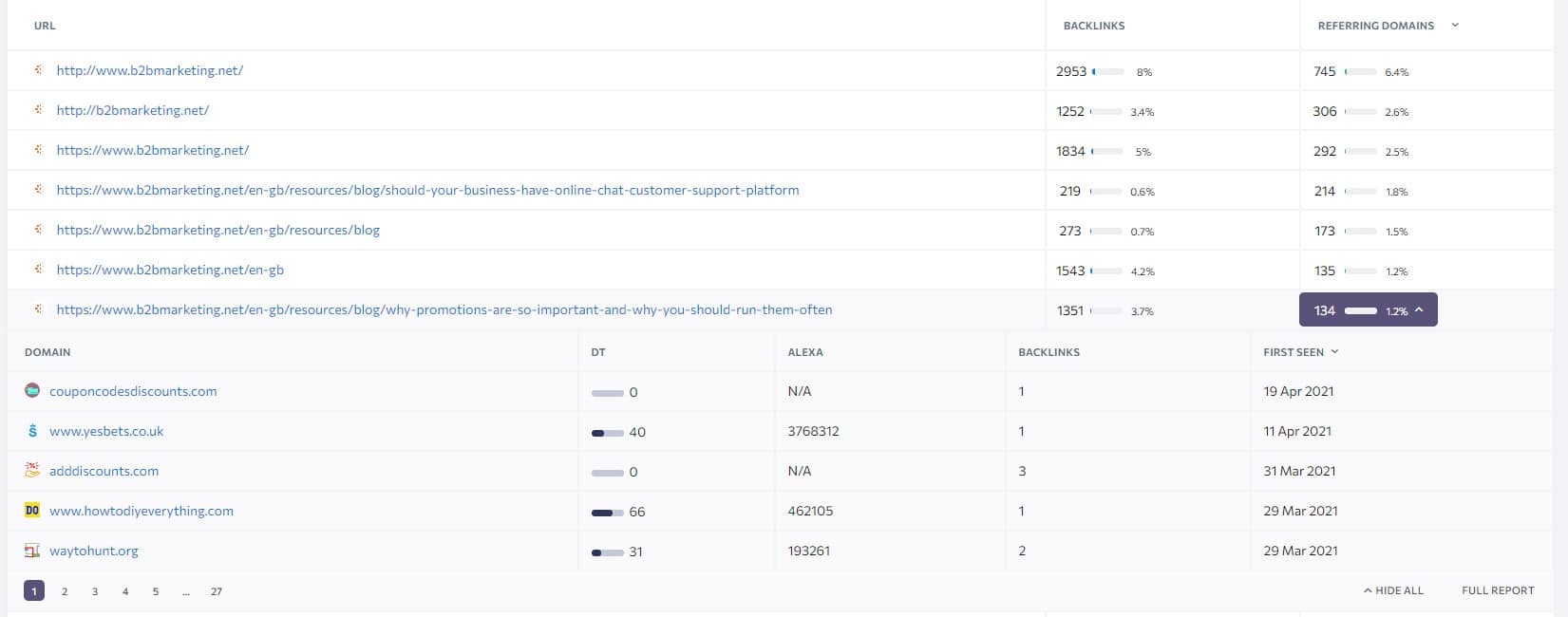Open http://www.b2bmarketing.net/ link

pyautogui.click(x=150, y=70)
